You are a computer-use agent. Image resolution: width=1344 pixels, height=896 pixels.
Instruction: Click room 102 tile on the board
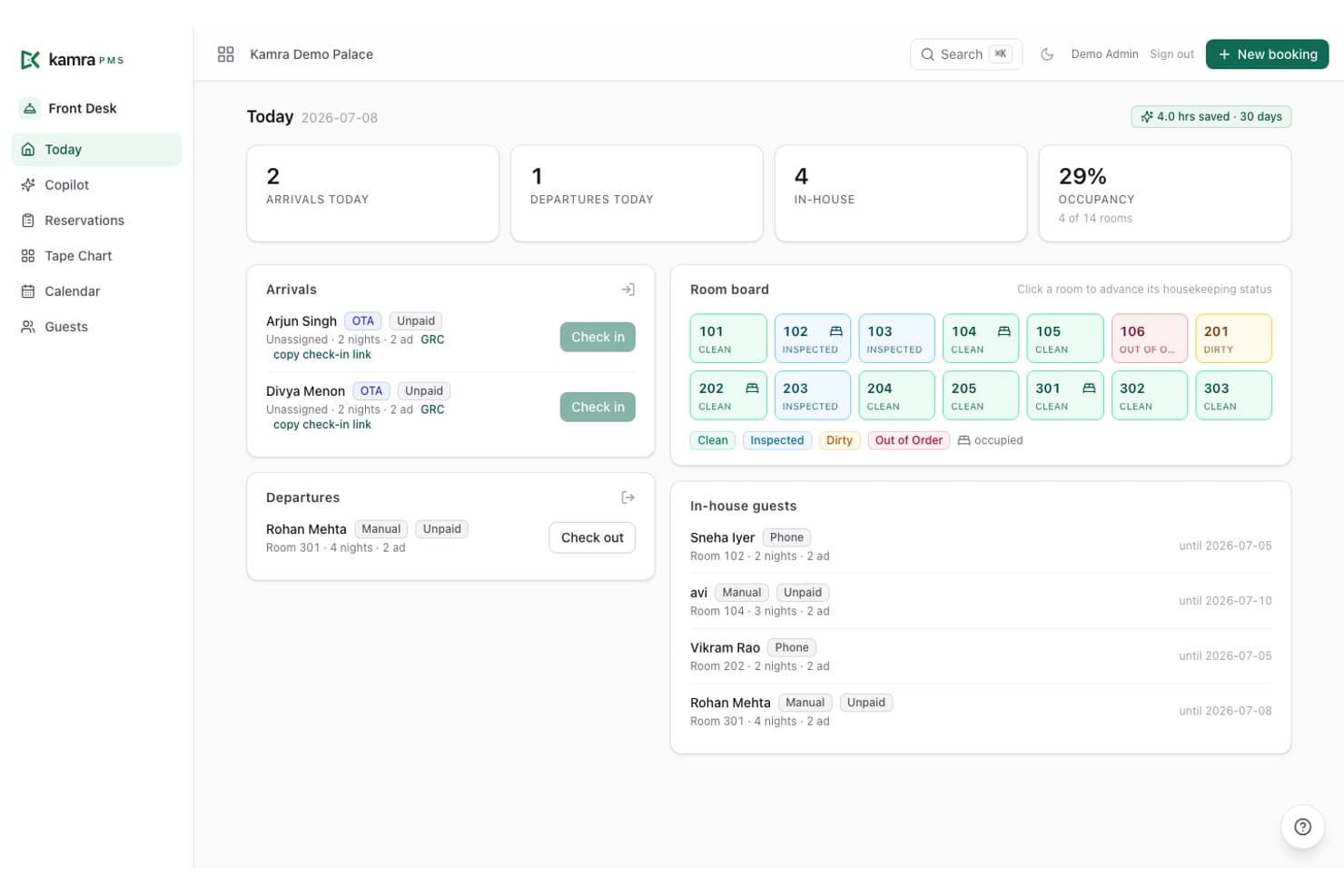[812, 339]
